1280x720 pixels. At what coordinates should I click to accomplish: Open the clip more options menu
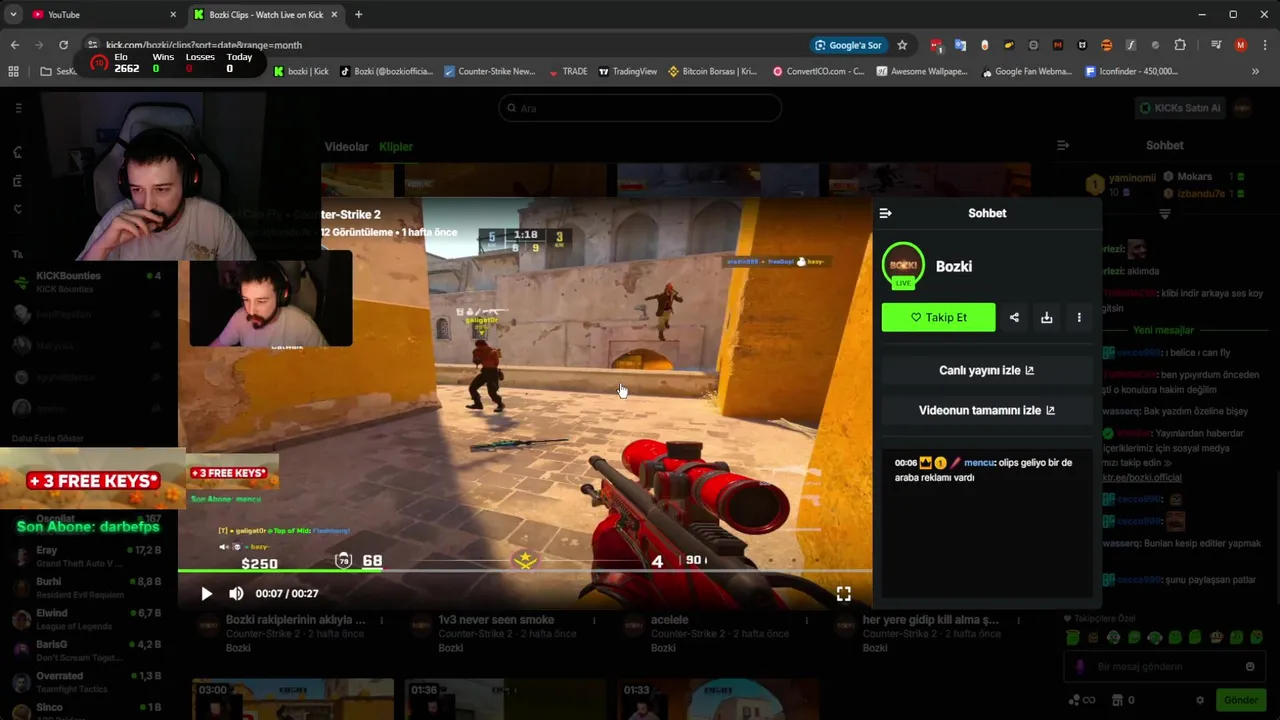point(1079,317)
